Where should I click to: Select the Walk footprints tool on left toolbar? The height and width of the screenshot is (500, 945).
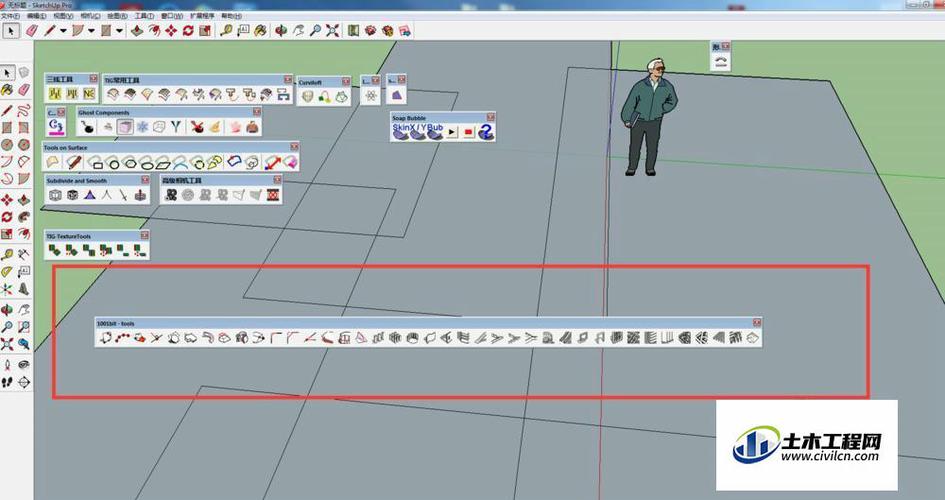click(x=7, y=382)
